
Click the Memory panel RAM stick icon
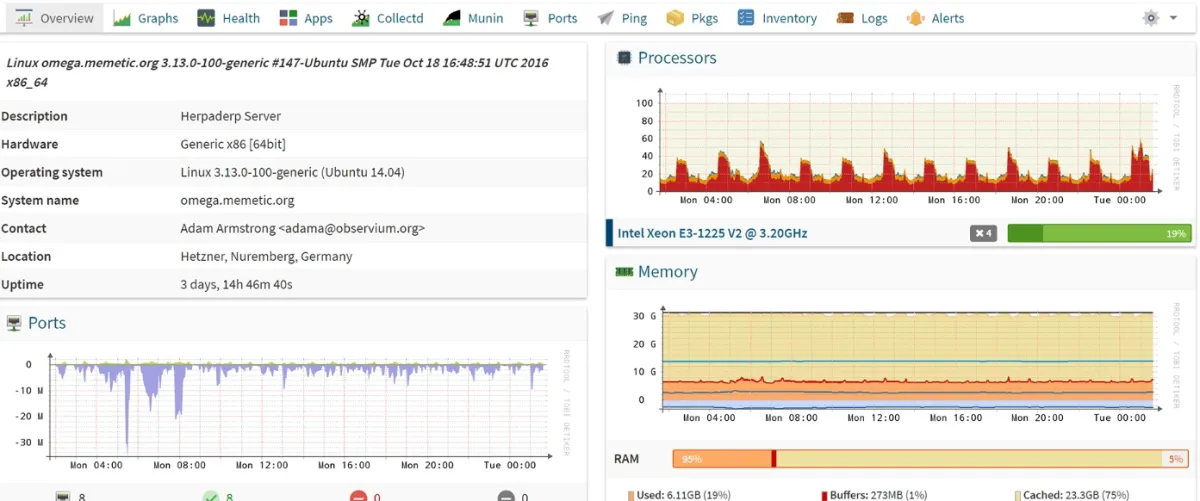[624, 271]
